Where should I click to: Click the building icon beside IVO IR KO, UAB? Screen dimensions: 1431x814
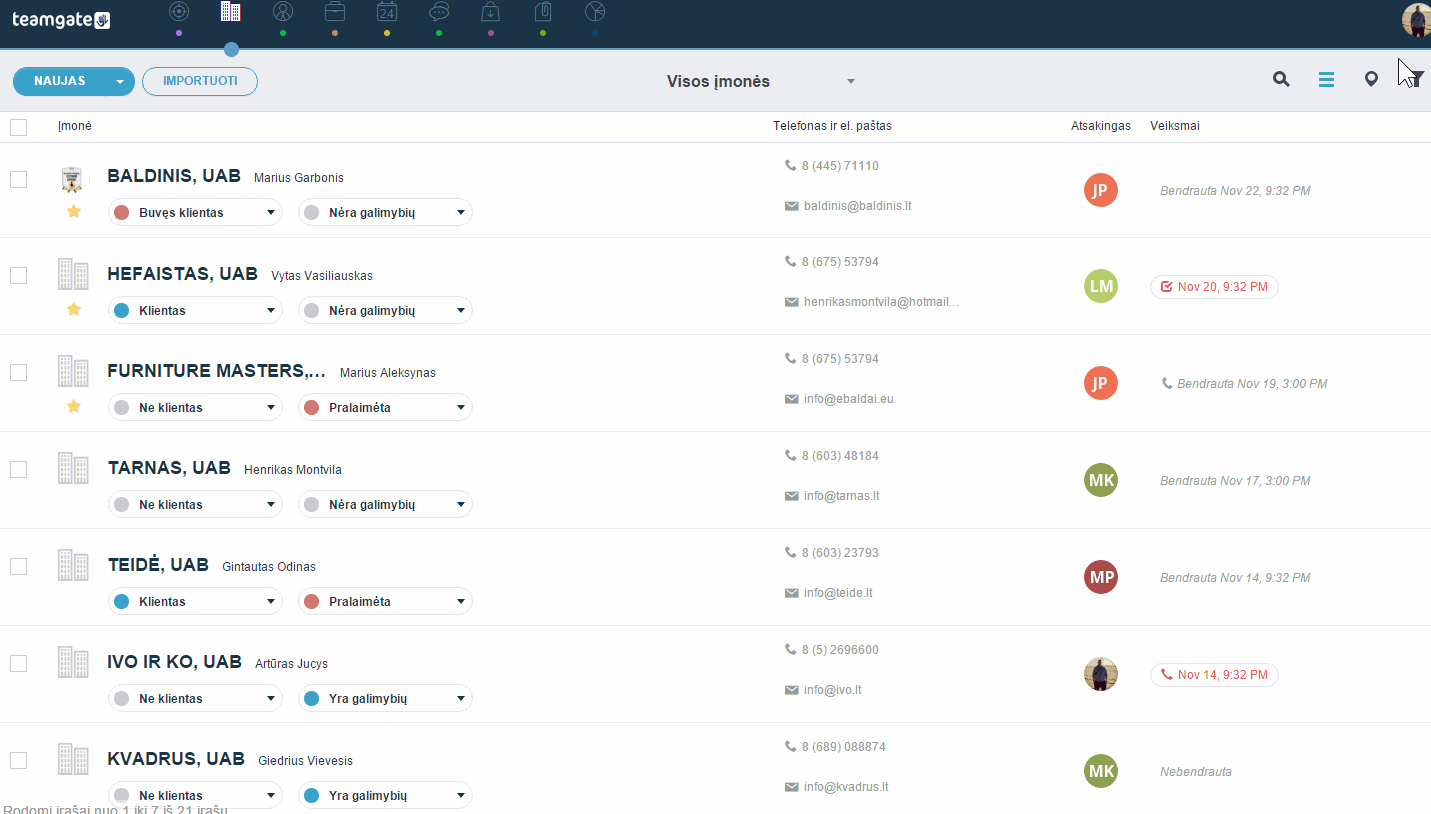73,662
